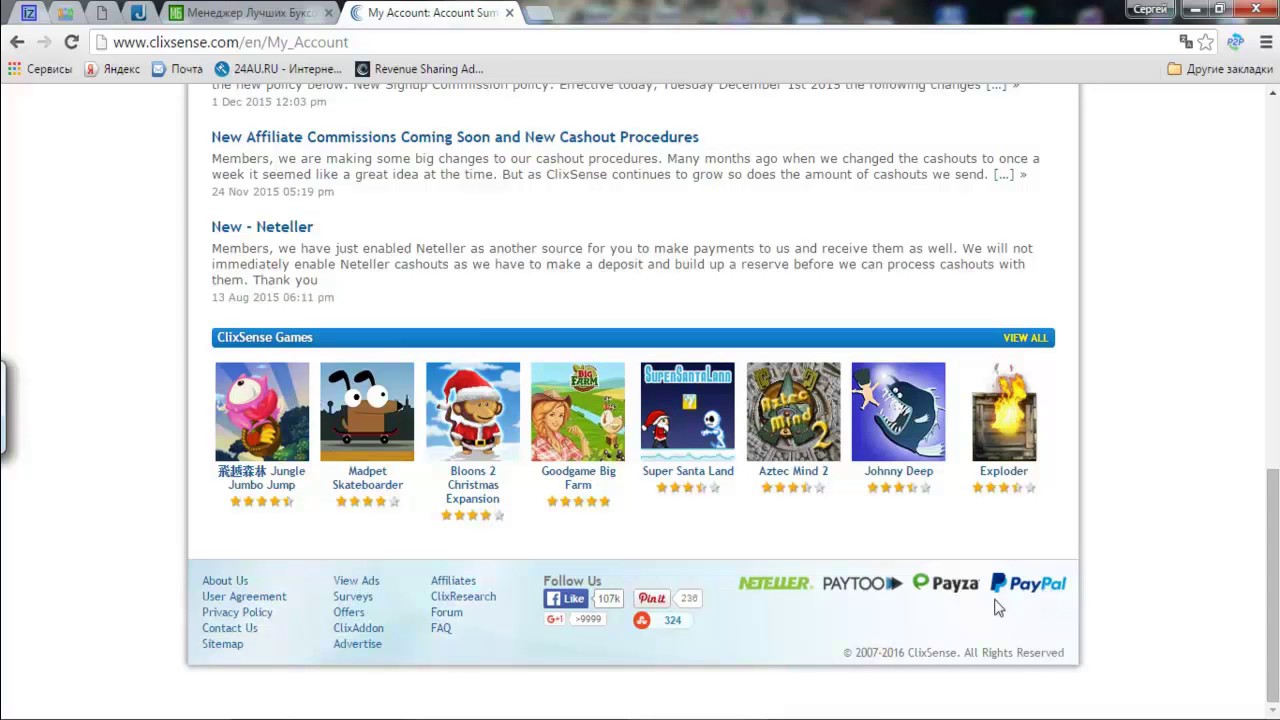
Task: Open the Aztec Mind 2 game thumbnail
Action: (x=794, y=412)
